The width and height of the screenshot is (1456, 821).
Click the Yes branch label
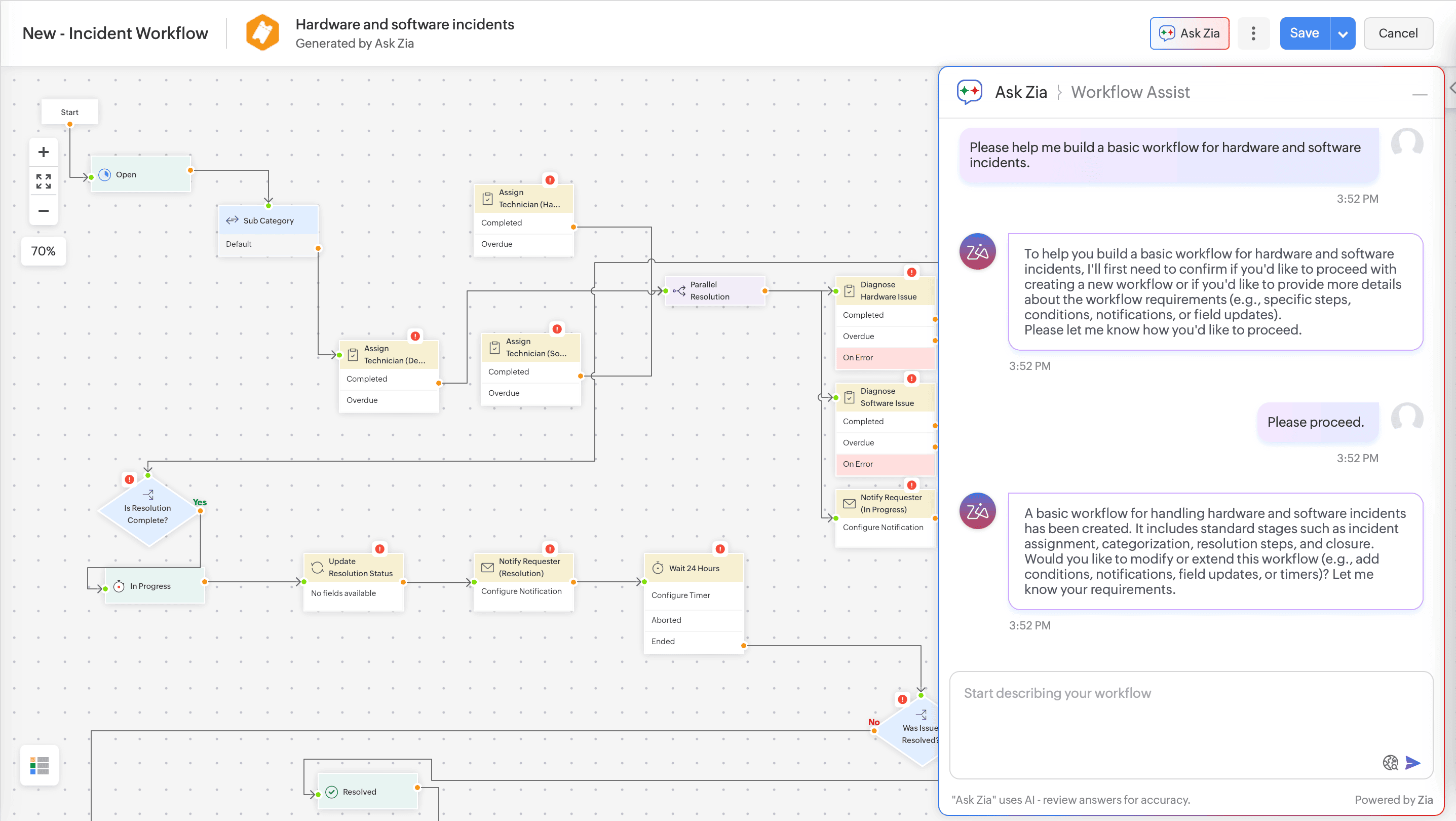(200, 503)
